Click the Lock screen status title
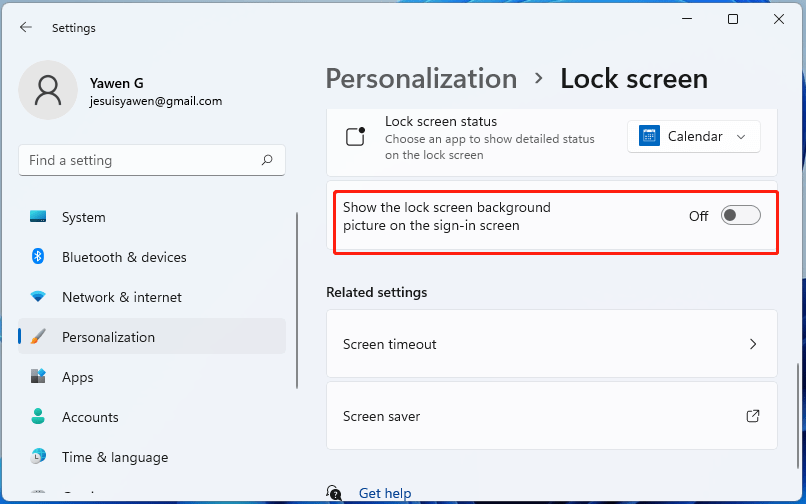 [x=441, y=121]
